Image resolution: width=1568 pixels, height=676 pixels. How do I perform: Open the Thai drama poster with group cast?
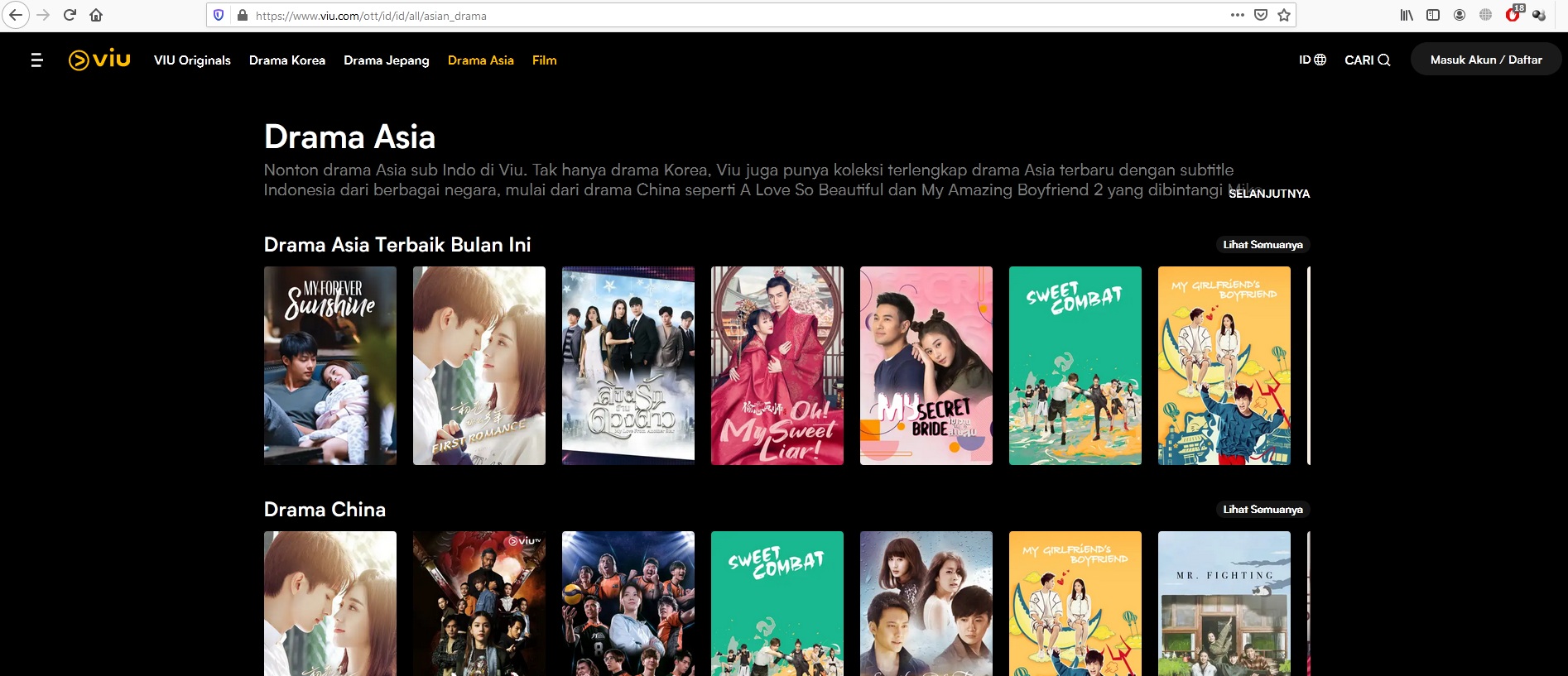pyautogui.click(x=628, y=366)
